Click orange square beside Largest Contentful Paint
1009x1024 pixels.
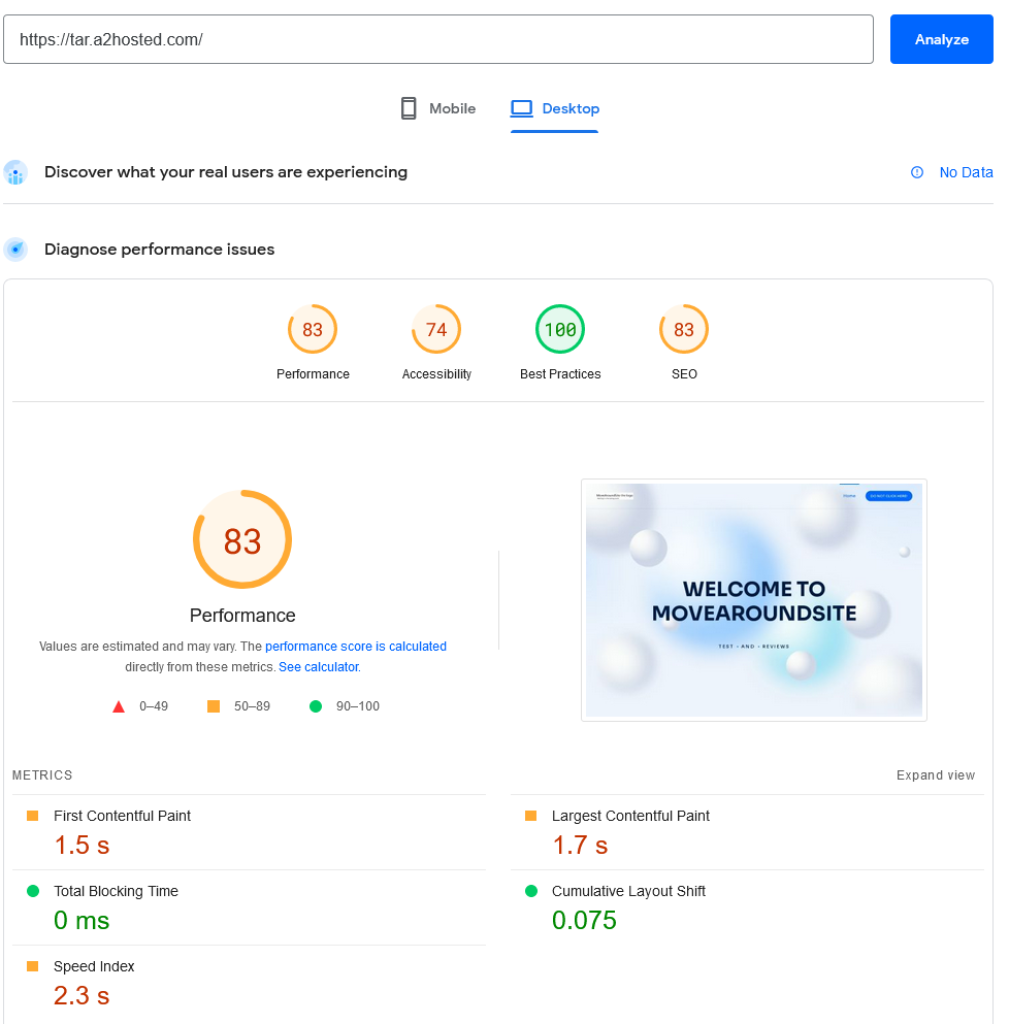click(531, 816)
